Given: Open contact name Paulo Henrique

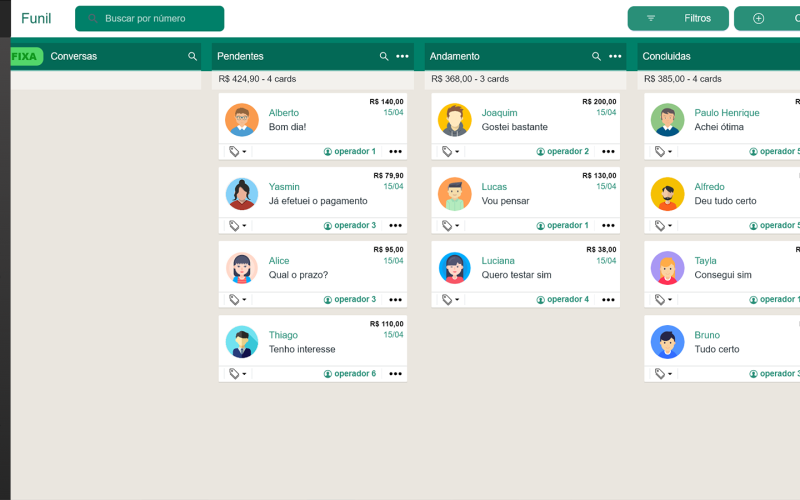Looking at the screenshot, I should pyautogui.click(x=727, y=113).
